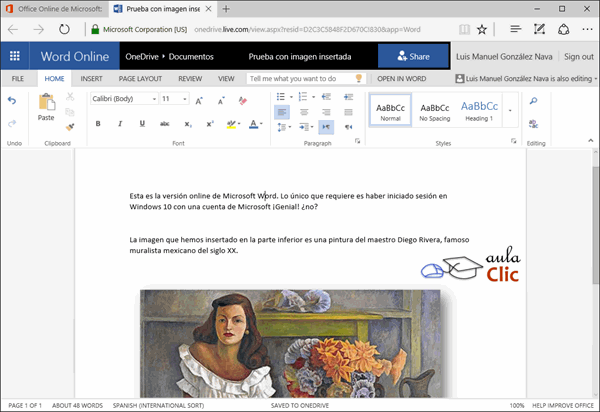Click the Find magnifier icon

(533, 101)
